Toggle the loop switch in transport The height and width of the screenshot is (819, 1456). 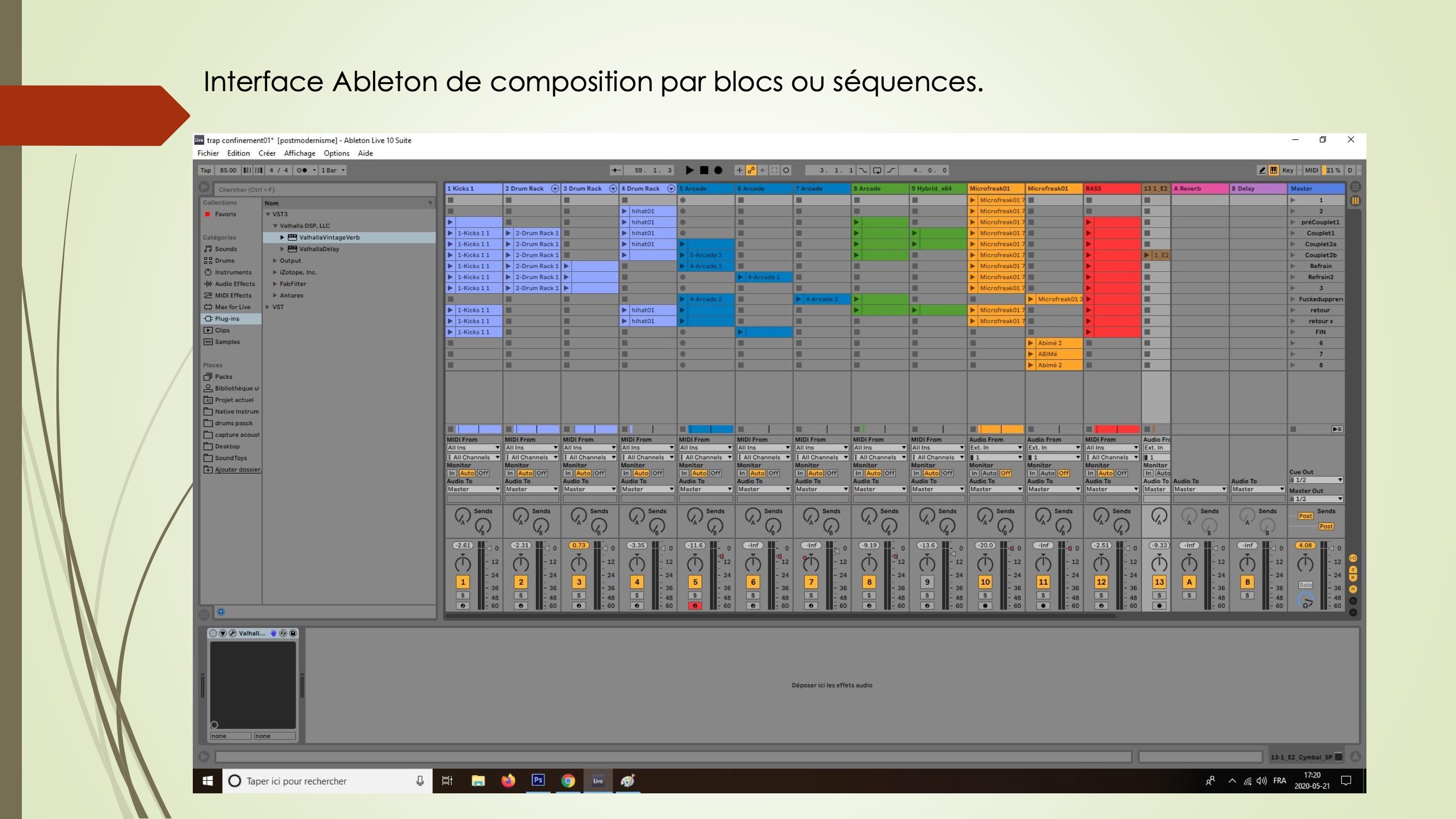coord(877,170)
